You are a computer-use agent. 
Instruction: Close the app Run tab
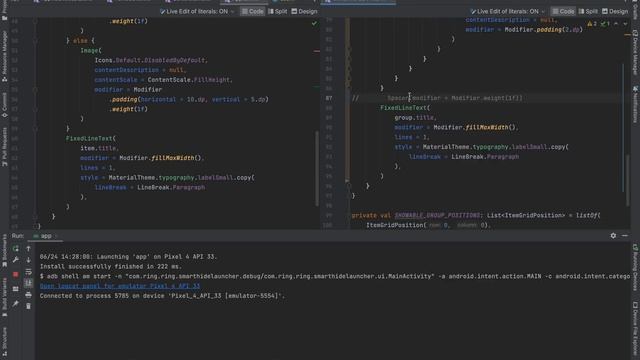pyautogui.click(x=56, y=236)
